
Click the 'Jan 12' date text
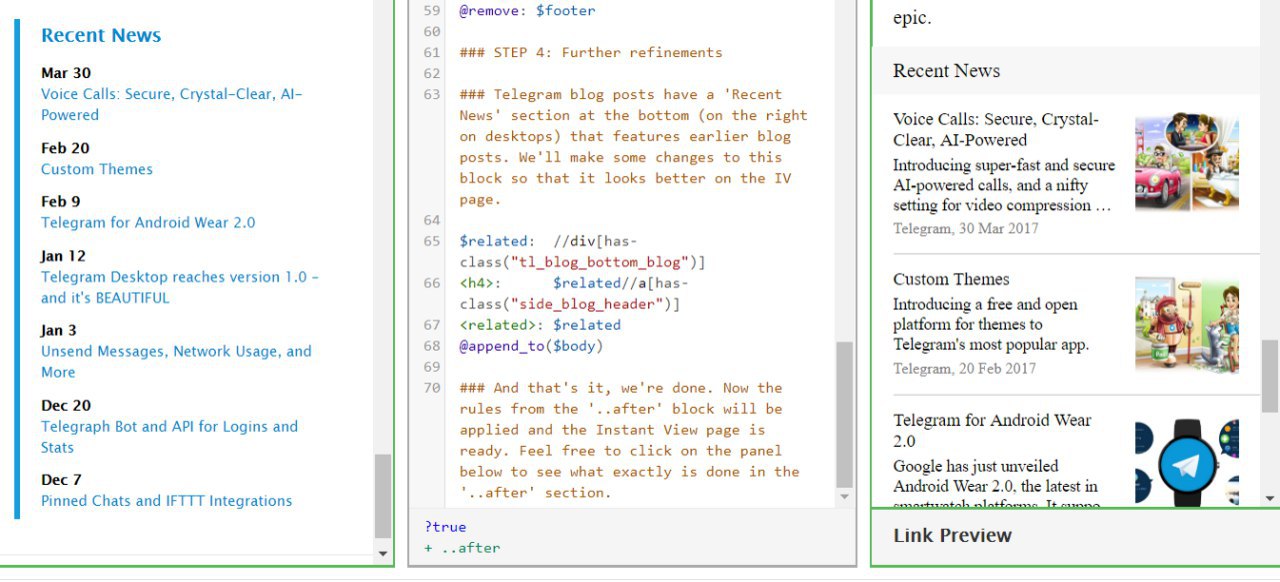(x=63, y=255)
